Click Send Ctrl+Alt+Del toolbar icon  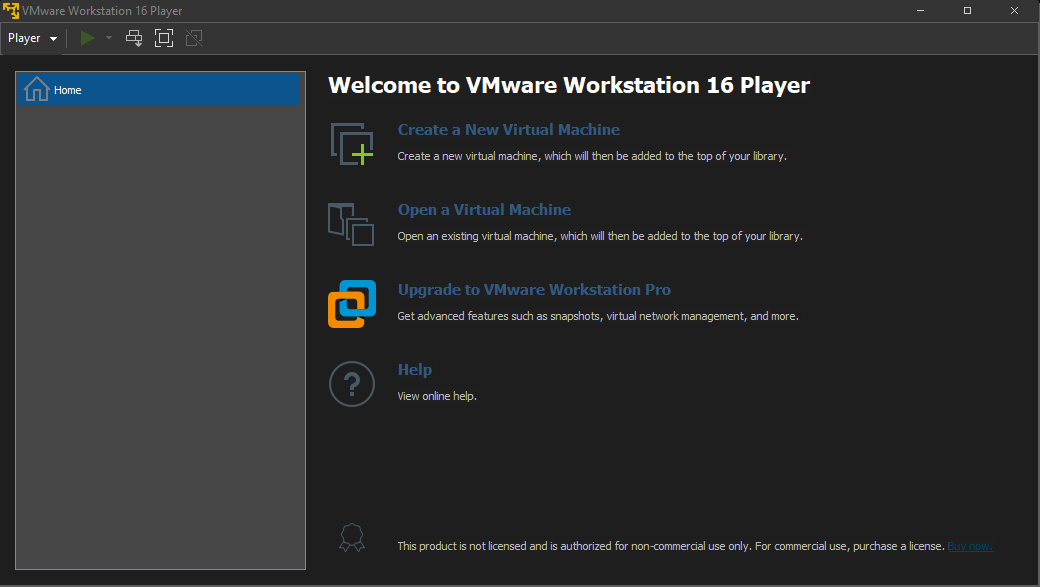[134, 38]
